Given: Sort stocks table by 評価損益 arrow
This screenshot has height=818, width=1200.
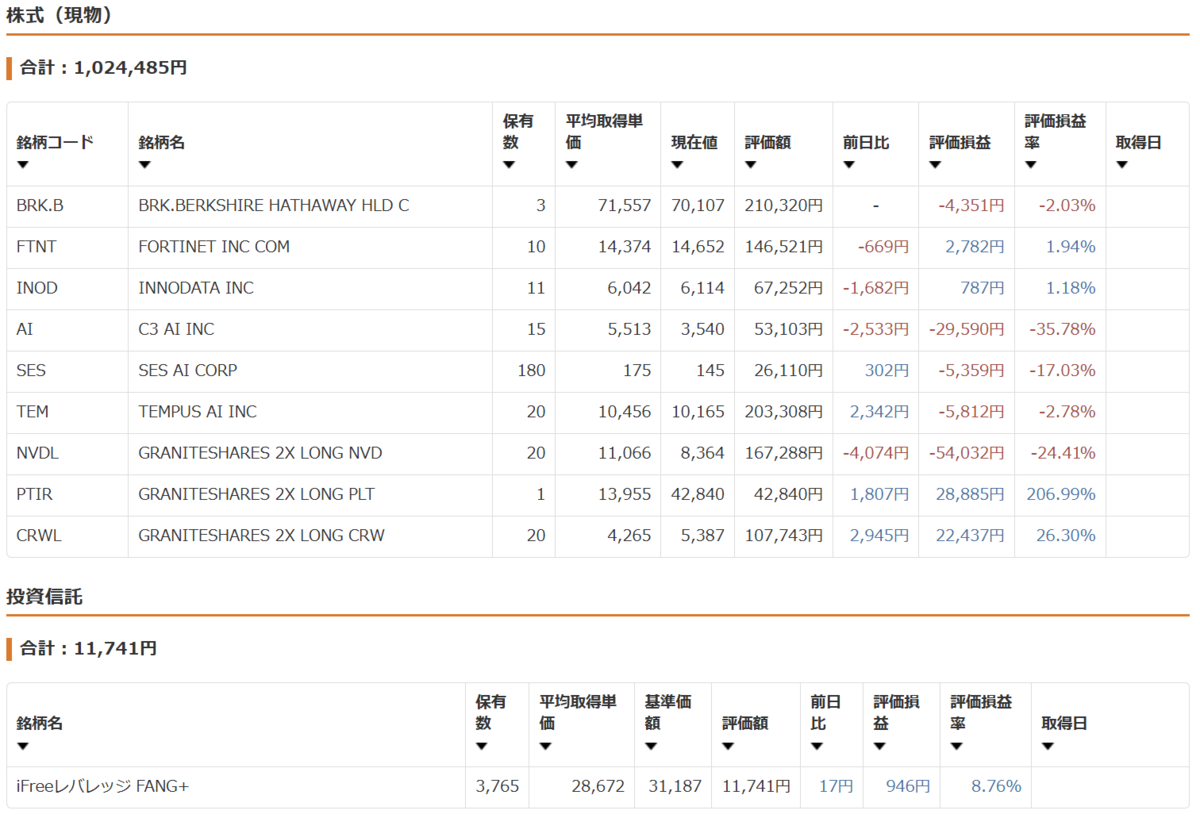Looking at the screenshot, I should pyautogui.click(x=934, y=165).
